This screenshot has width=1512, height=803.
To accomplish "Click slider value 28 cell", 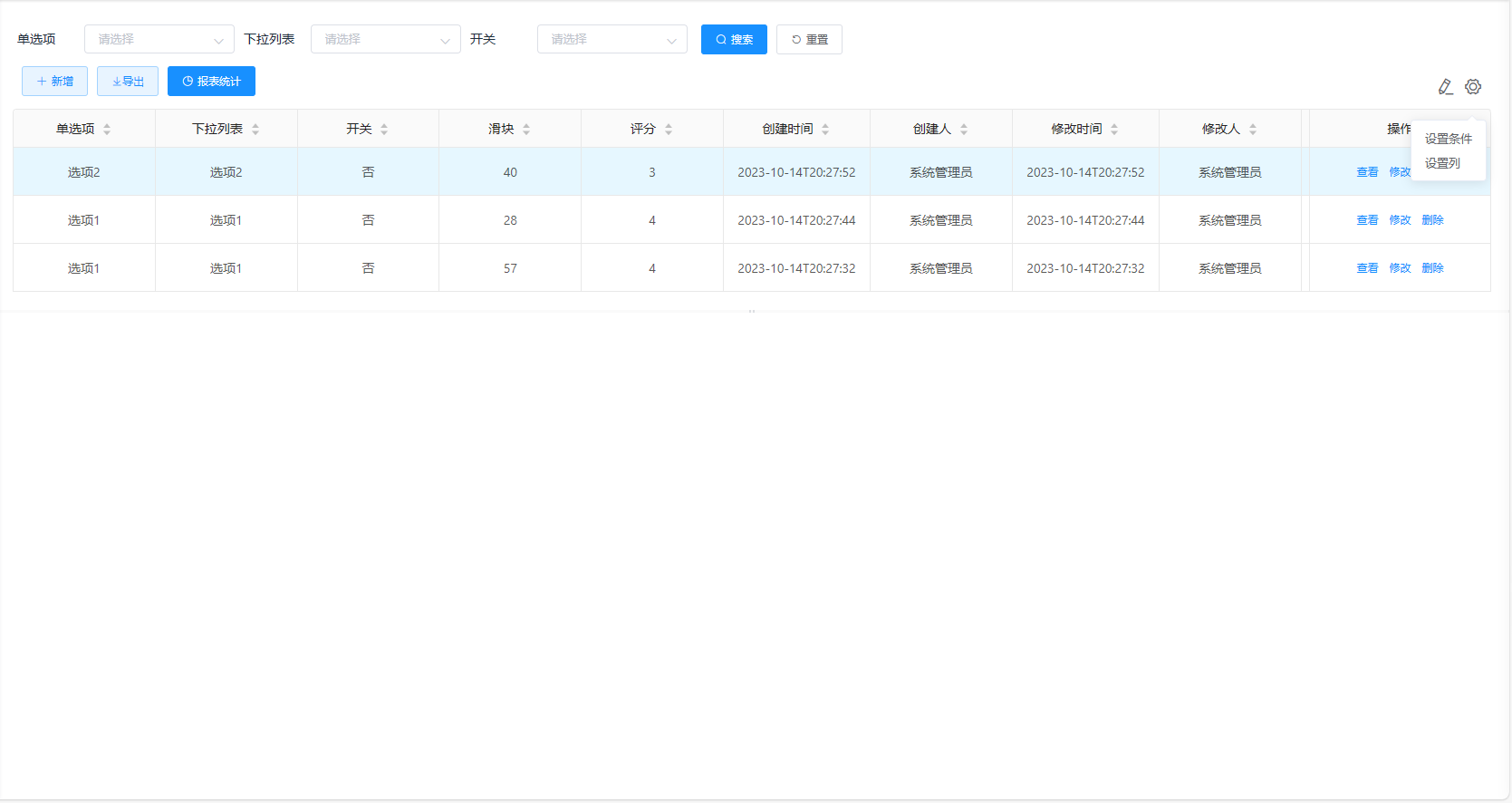I will [510, 220].
